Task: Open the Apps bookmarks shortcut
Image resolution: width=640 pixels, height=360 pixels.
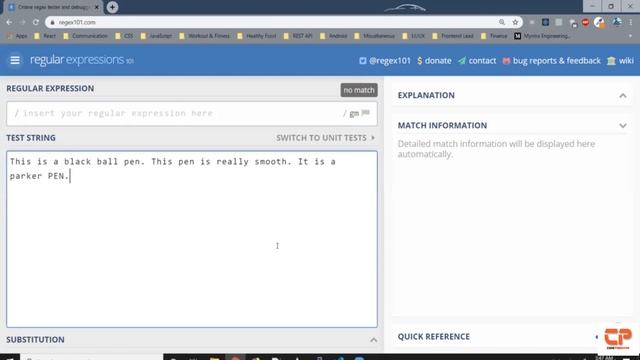Action: (x=17, y=36)
